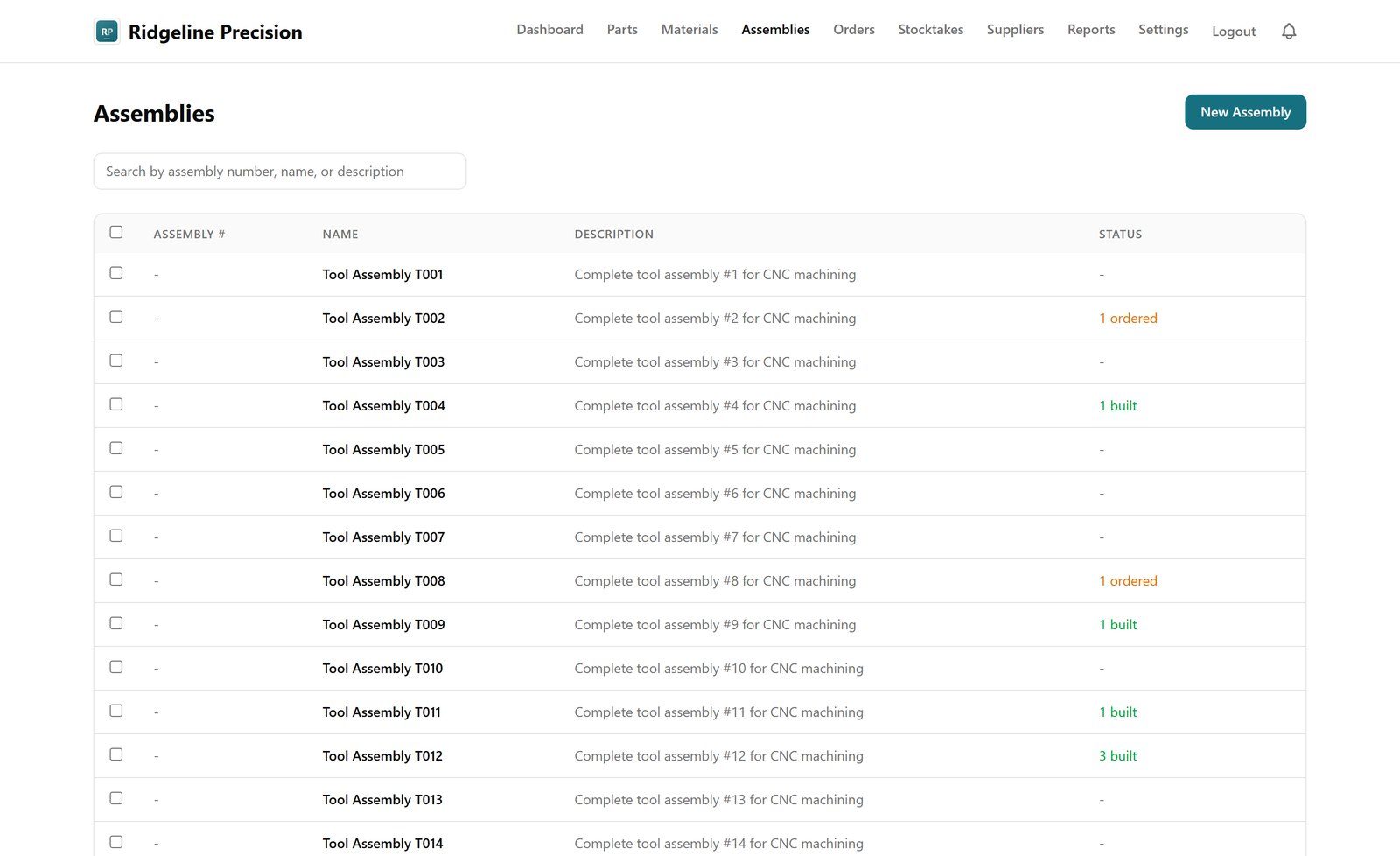
Task: Go to the Dashboard nav item
Action: (x=549, y=30)
